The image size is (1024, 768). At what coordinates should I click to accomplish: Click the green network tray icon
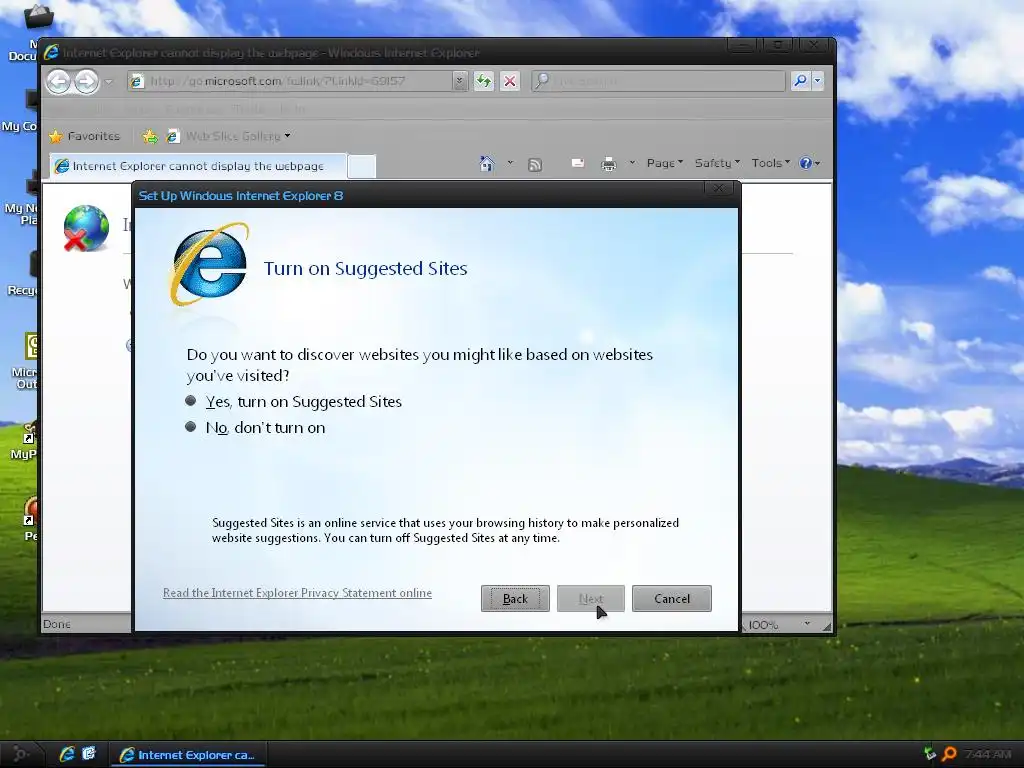[x=930, y=754]
